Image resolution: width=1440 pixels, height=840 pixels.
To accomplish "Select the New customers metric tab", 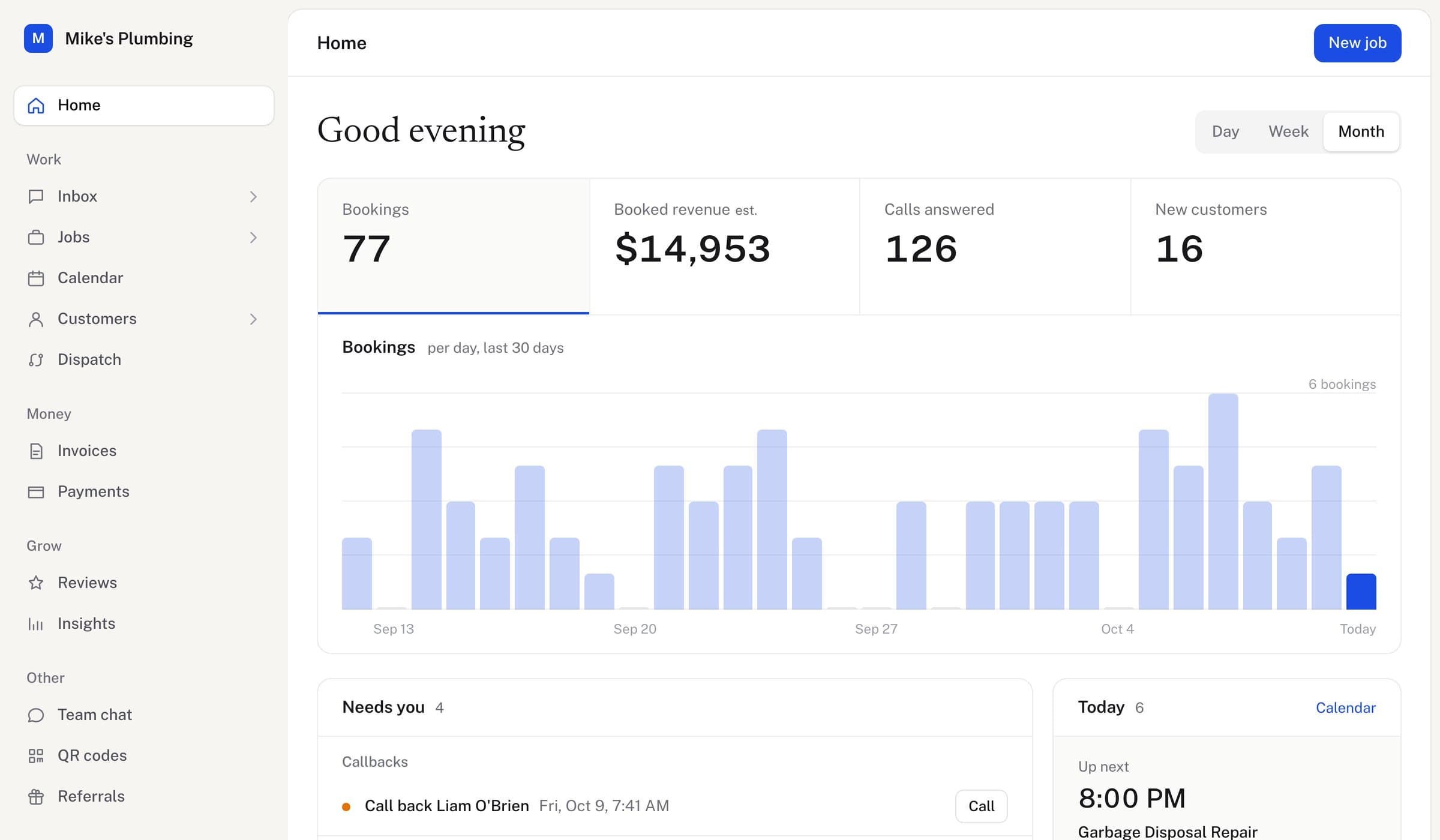I will tap(1266, 246).
